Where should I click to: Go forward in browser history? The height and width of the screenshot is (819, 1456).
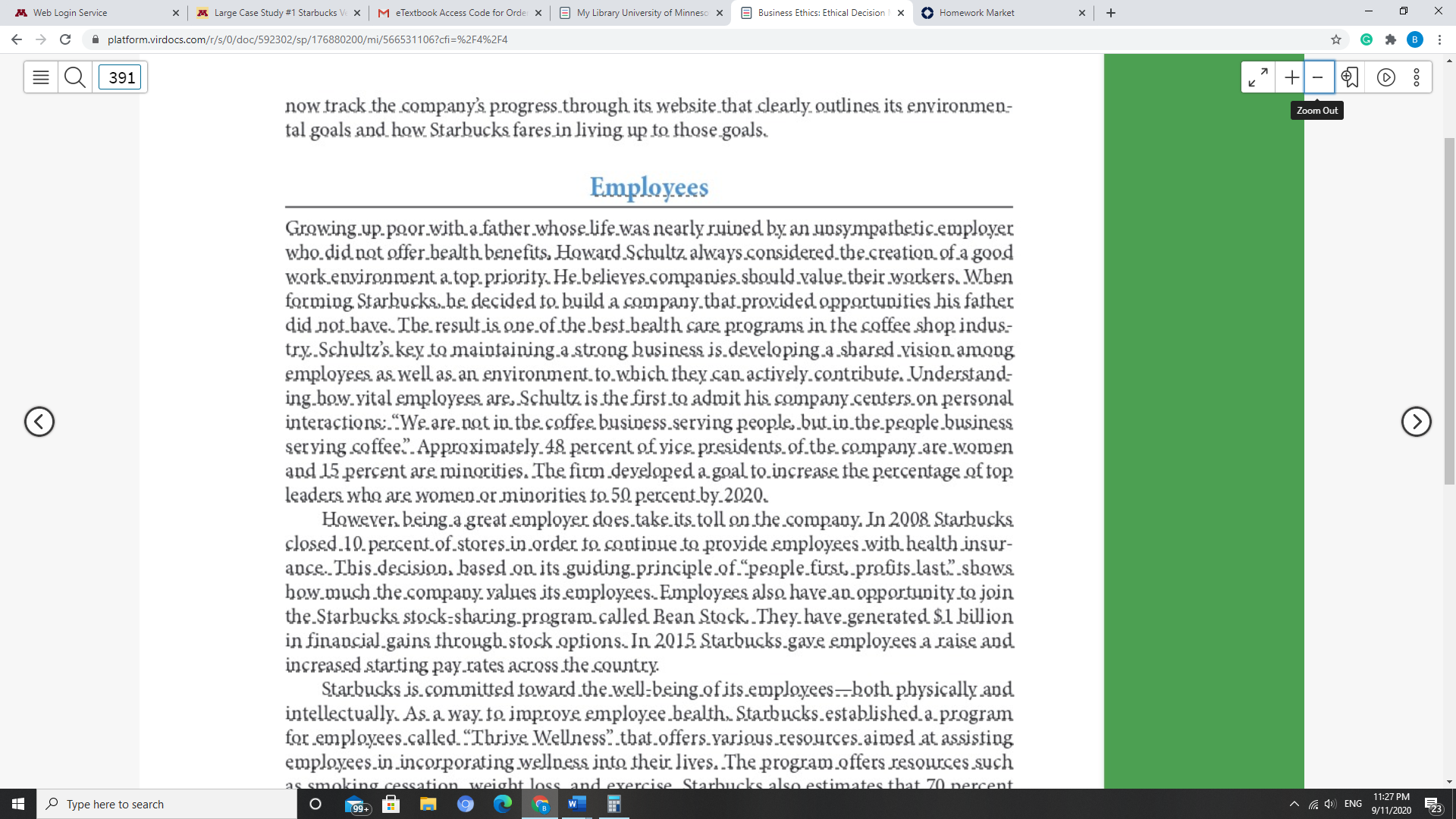41,39
